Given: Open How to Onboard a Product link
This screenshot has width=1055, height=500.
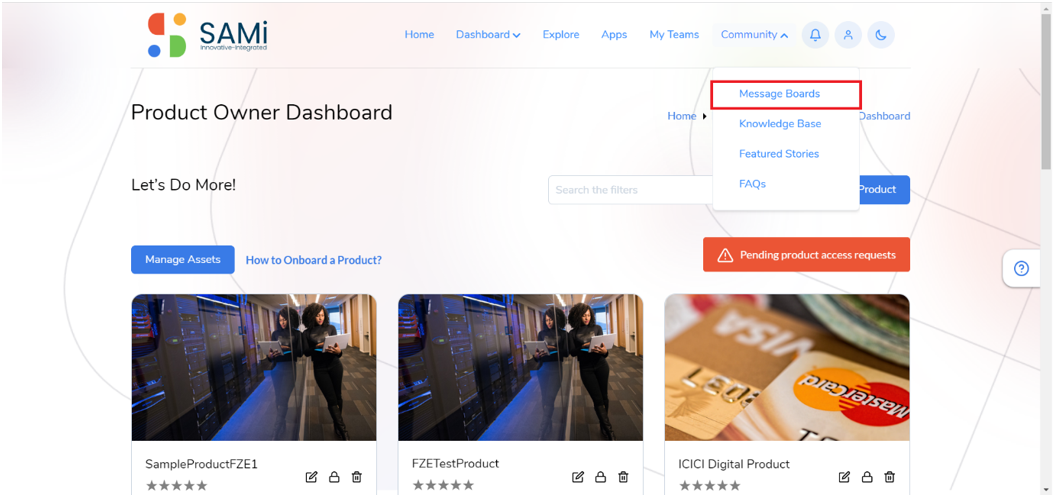Looking at the screenshot, I should click(x=314, y=260).
